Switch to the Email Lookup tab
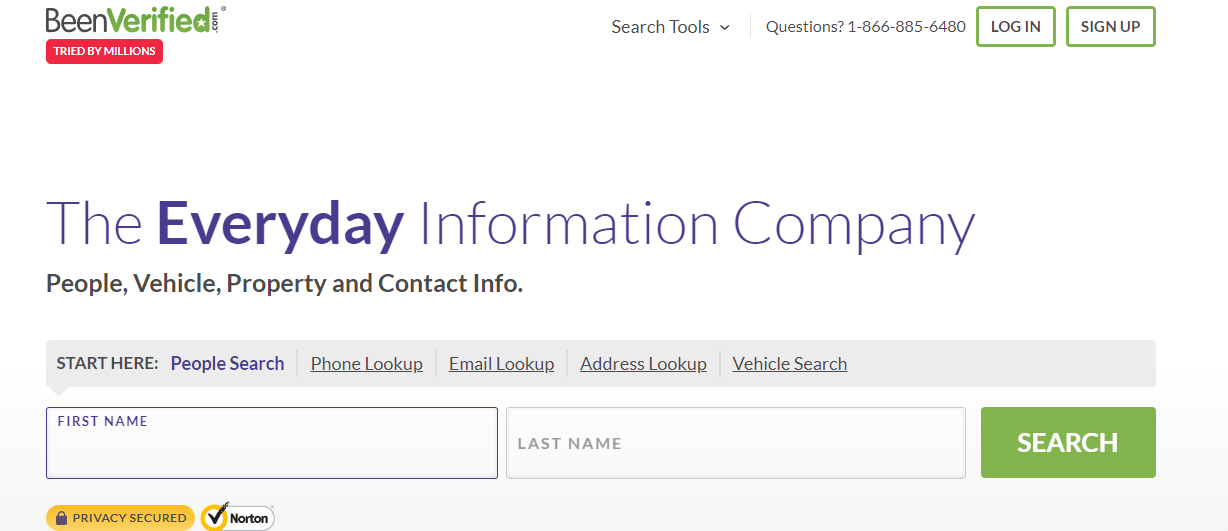This screenshot has height=531, width=1228. (x=501, y=364)
